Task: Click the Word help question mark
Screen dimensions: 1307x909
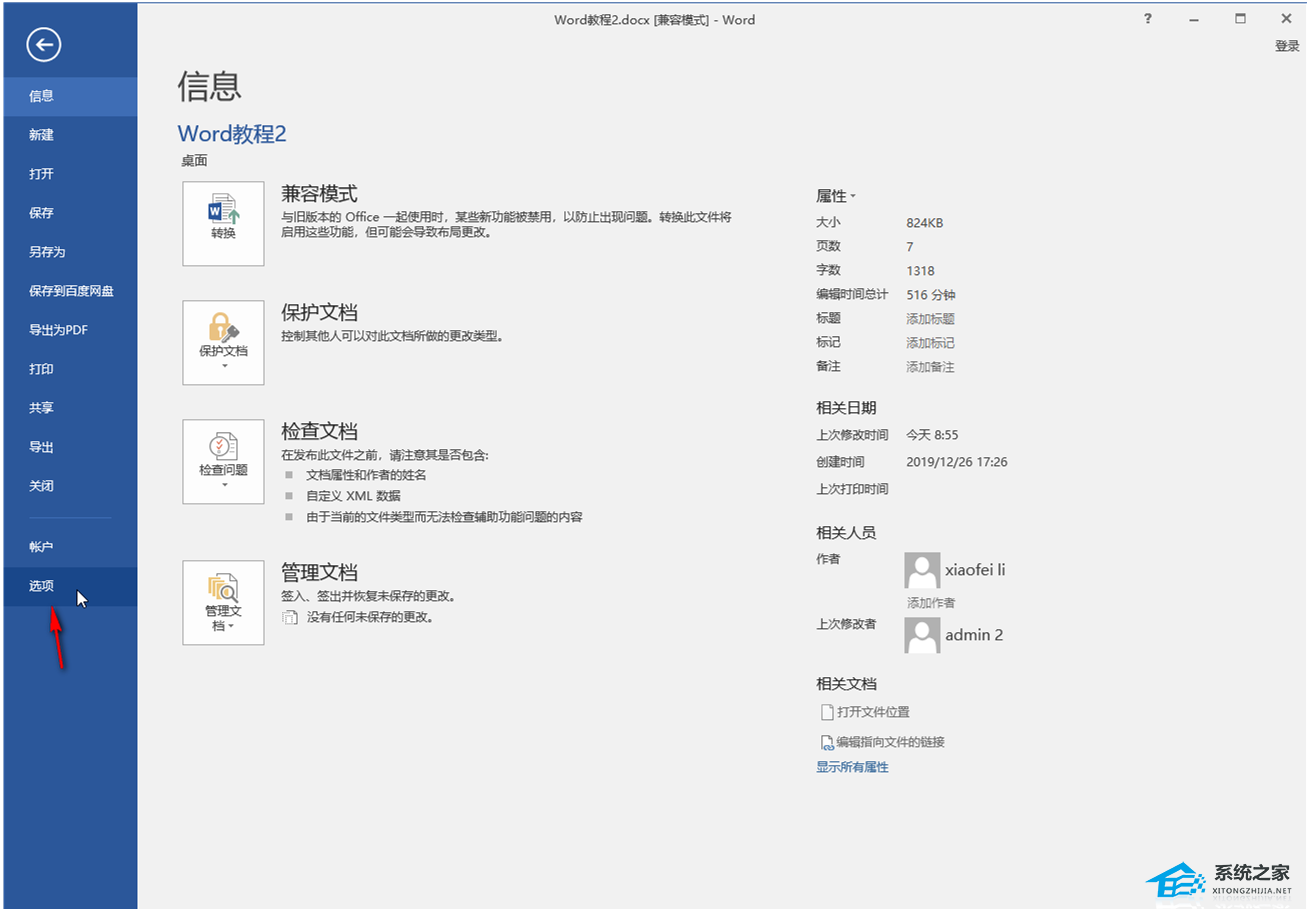Action: pos(1147,18)
